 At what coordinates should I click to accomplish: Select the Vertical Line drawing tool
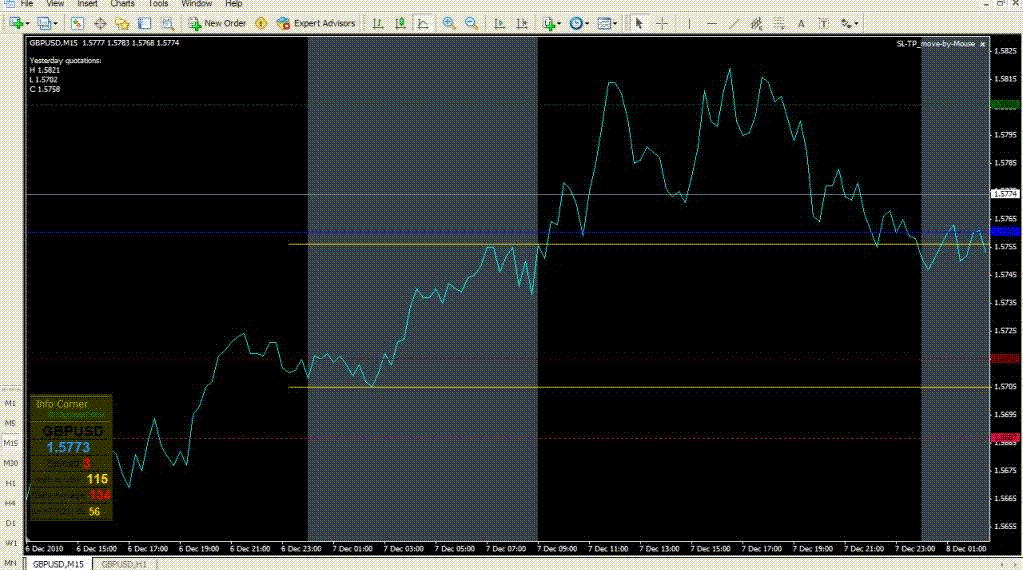coord(689,23)
